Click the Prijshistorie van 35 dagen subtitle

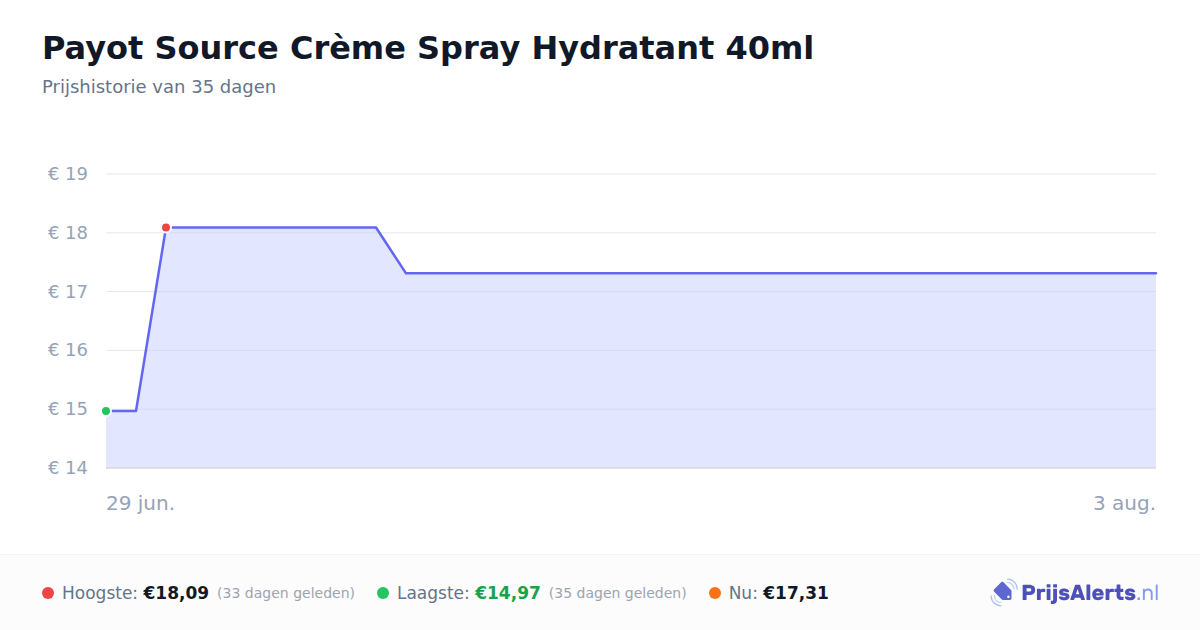coord(159,87)
